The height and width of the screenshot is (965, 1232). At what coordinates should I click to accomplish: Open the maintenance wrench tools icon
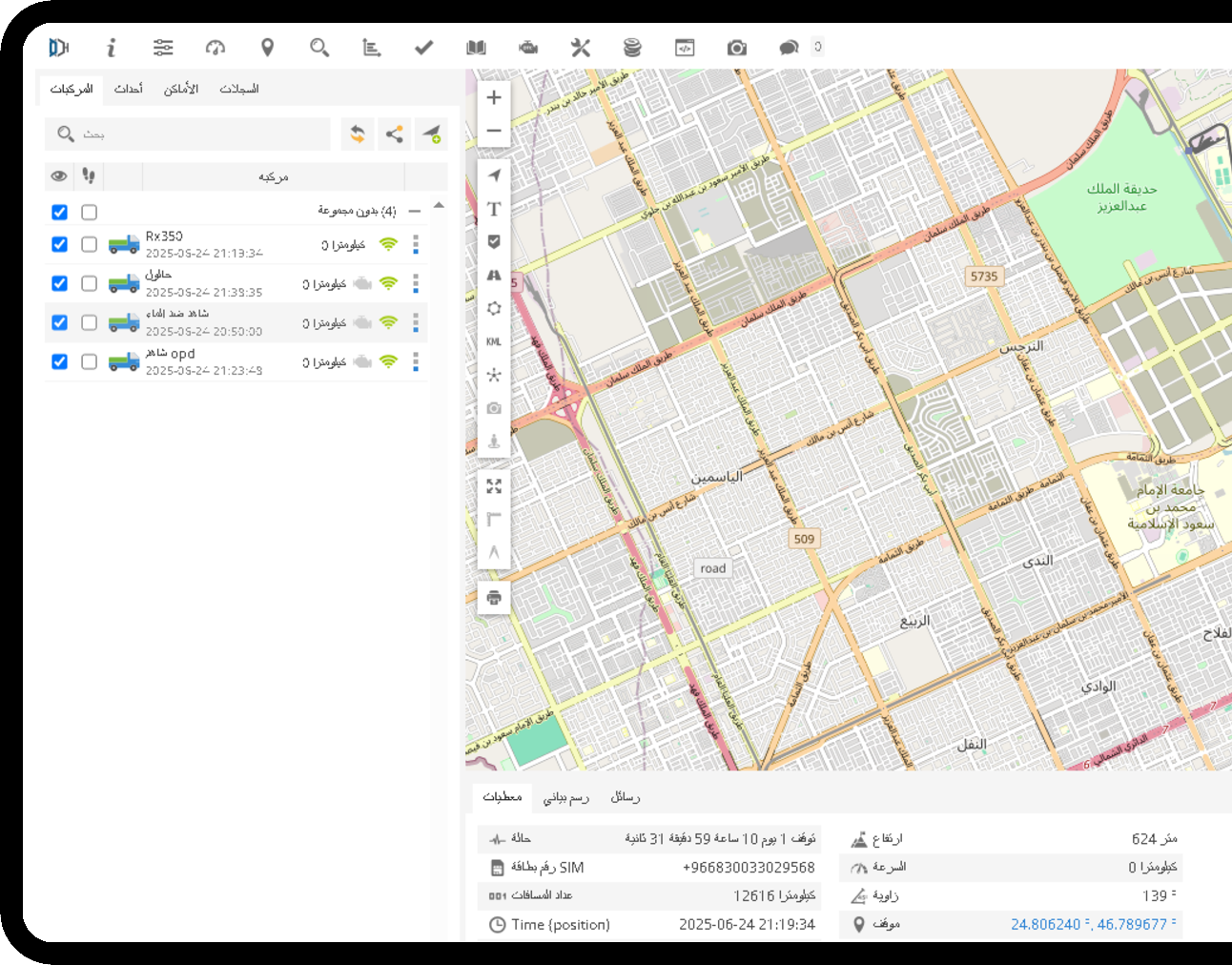(x=581, y=48)
